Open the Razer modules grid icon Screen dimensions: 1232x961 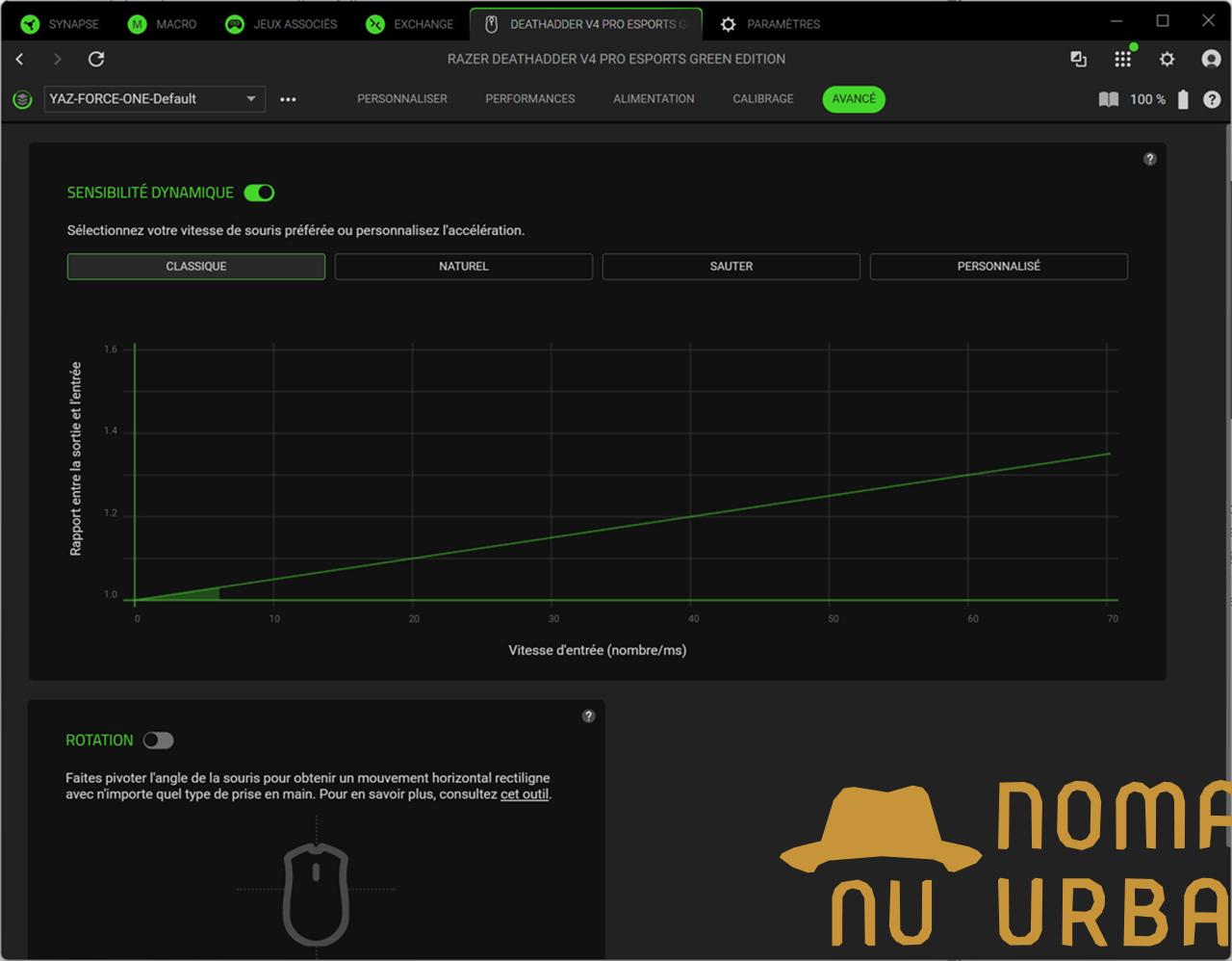click(1122, 60)
